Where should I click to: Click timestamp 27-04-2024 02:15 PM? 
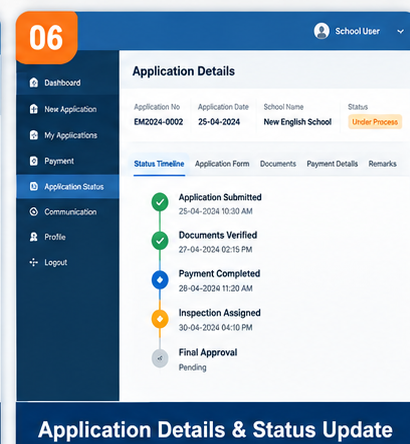(x=215, y=249)
